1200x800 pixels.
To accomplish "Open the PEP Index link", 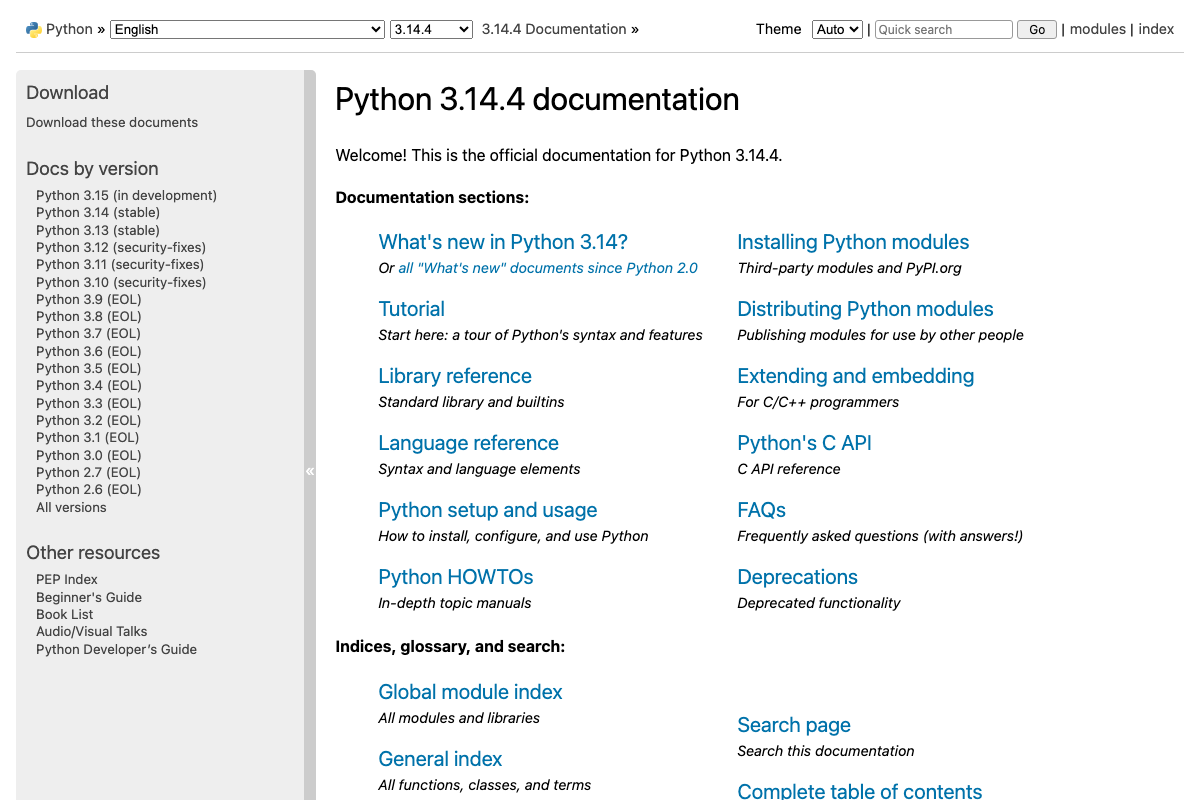I will [67, 579].
